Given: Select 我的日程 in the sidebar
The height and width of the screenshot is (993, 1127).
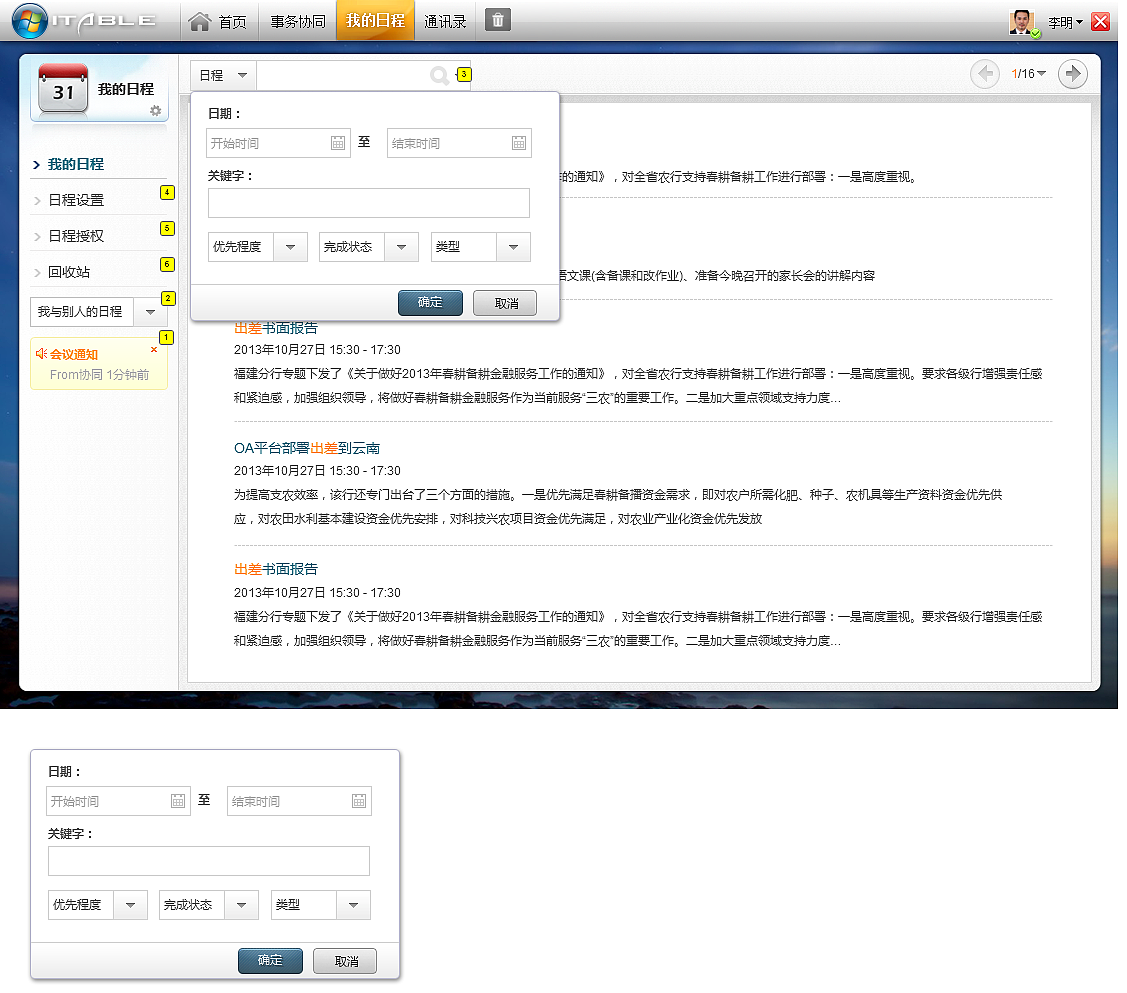Looking at the screenshot, I should coord(75,165).
